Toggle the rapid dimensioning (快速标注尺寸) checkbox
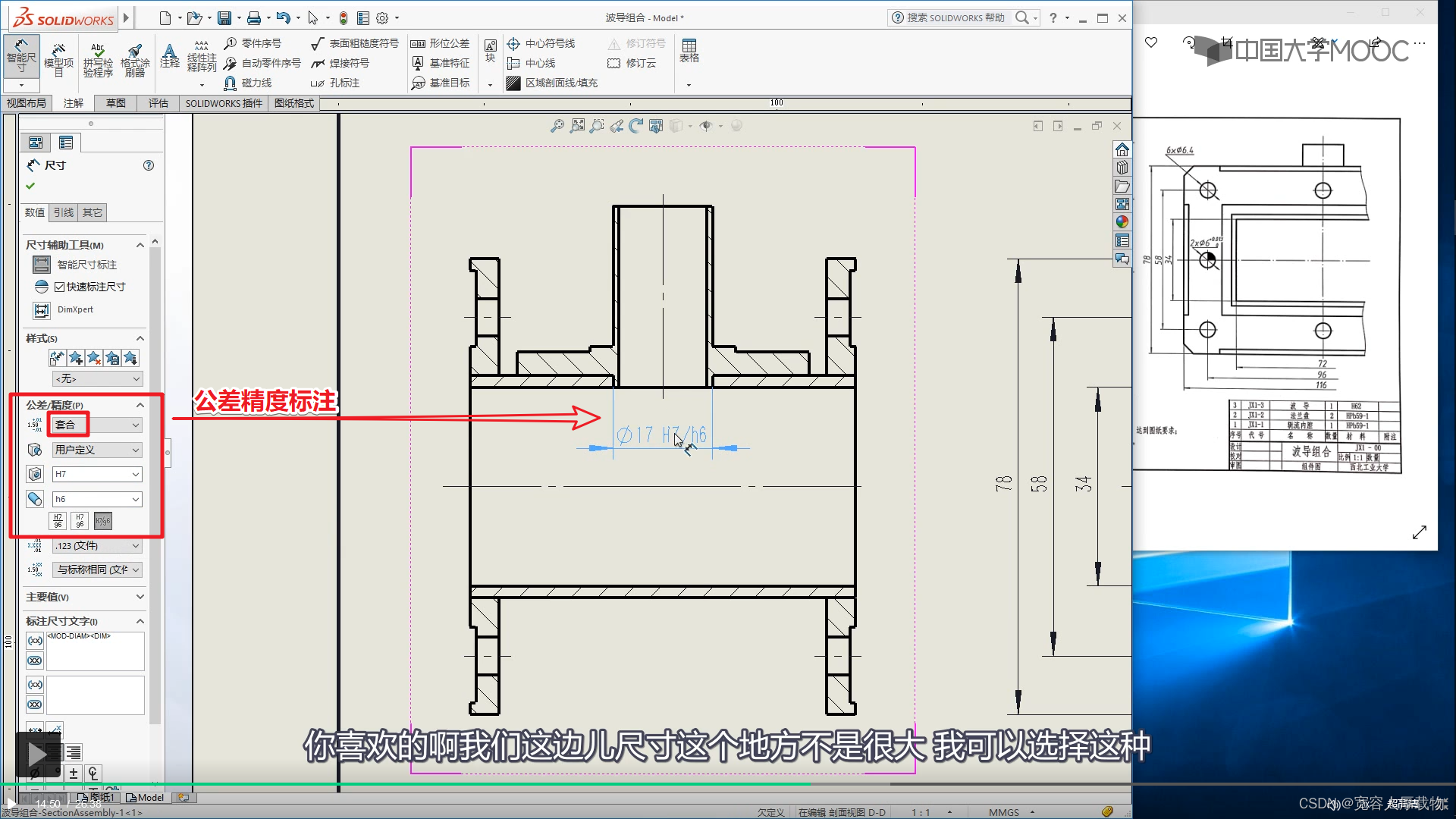Image resolution: width=1456 pixels, height=819 pixels. [x=60, y=287]
